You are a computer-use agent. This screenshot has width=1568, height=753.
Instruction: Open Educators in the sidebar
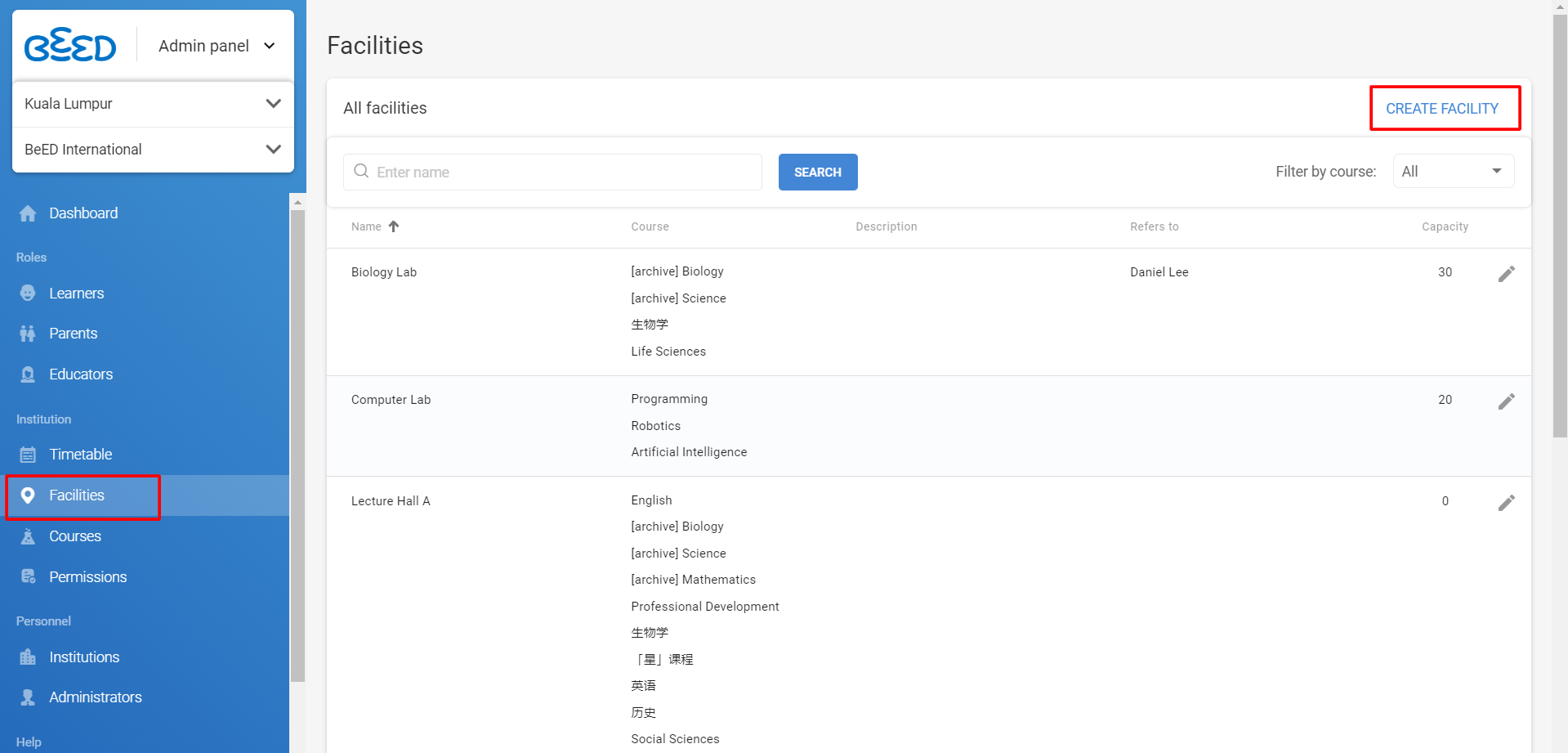coord(81,374)
